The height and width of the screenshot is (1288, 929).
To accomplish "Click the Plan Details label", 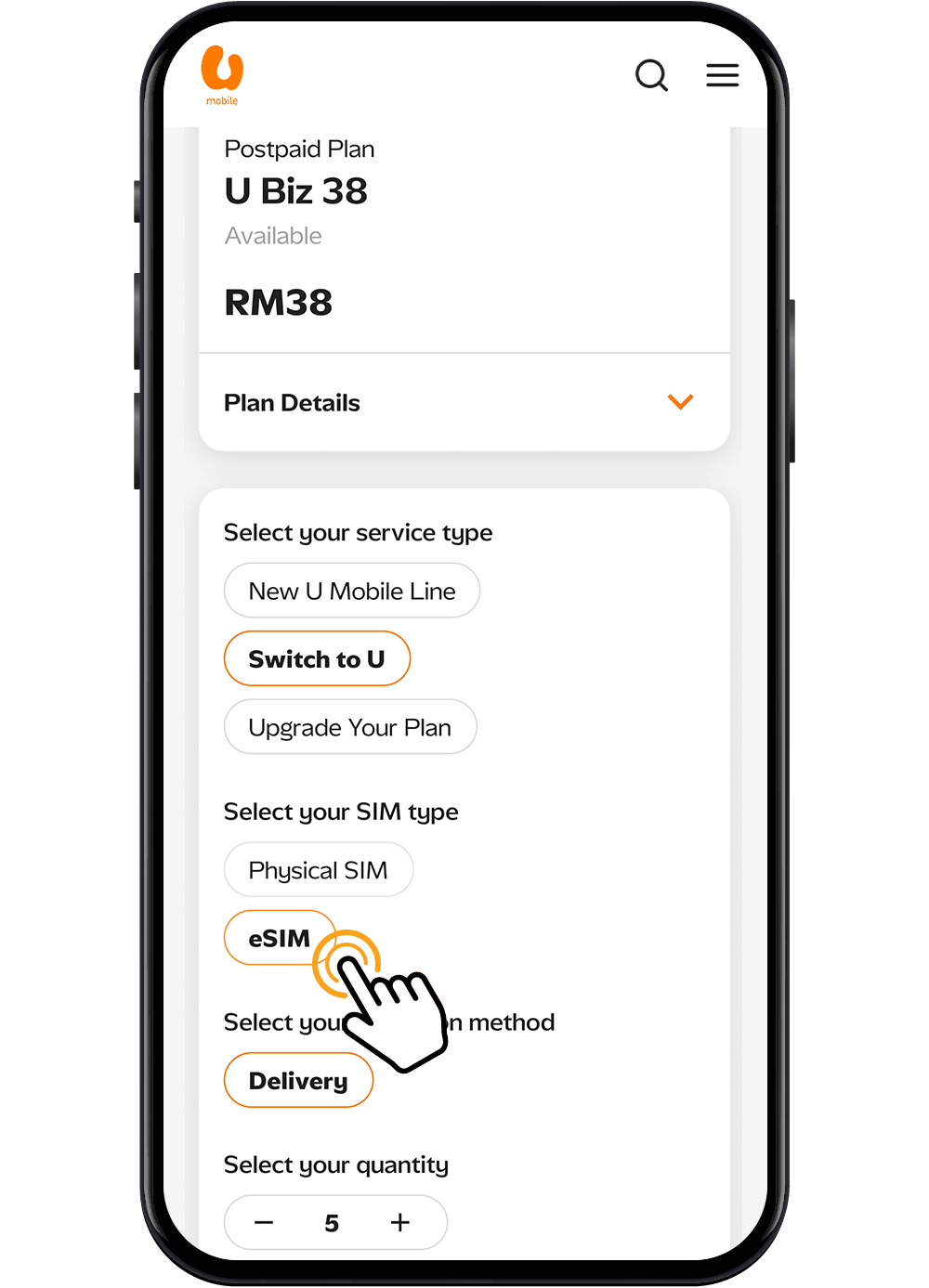I will coord(292,403).
